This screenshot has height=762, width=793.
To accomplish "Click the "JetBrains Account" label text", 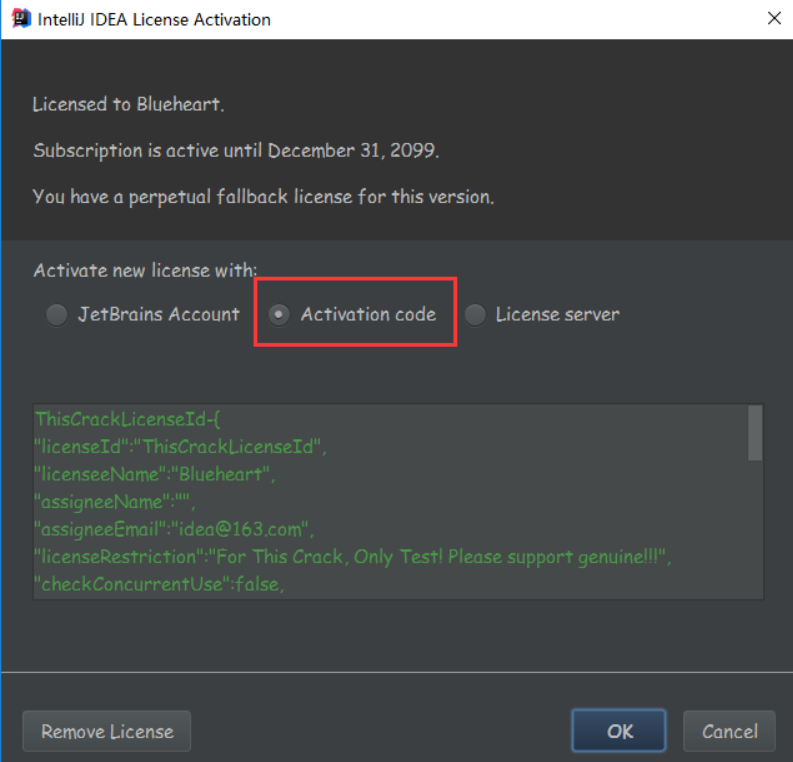I will (159, 314).
